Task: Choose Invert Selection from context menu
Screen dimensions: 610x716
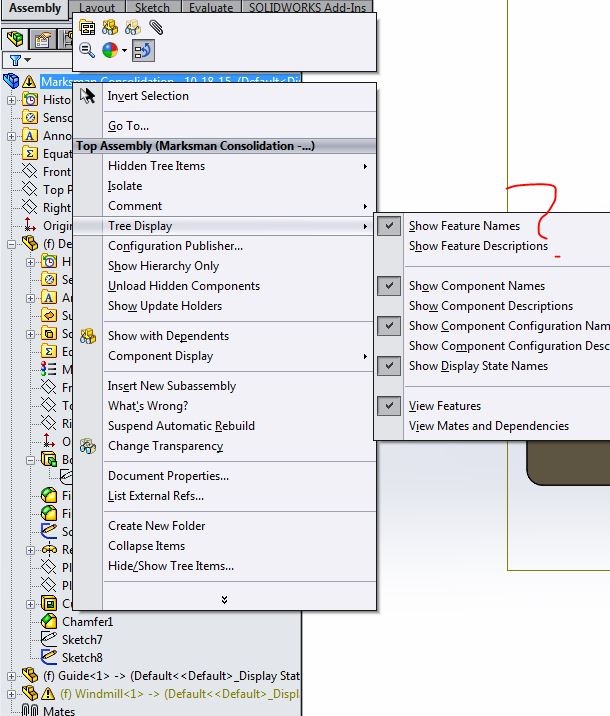Action: (x=148, y=96)
